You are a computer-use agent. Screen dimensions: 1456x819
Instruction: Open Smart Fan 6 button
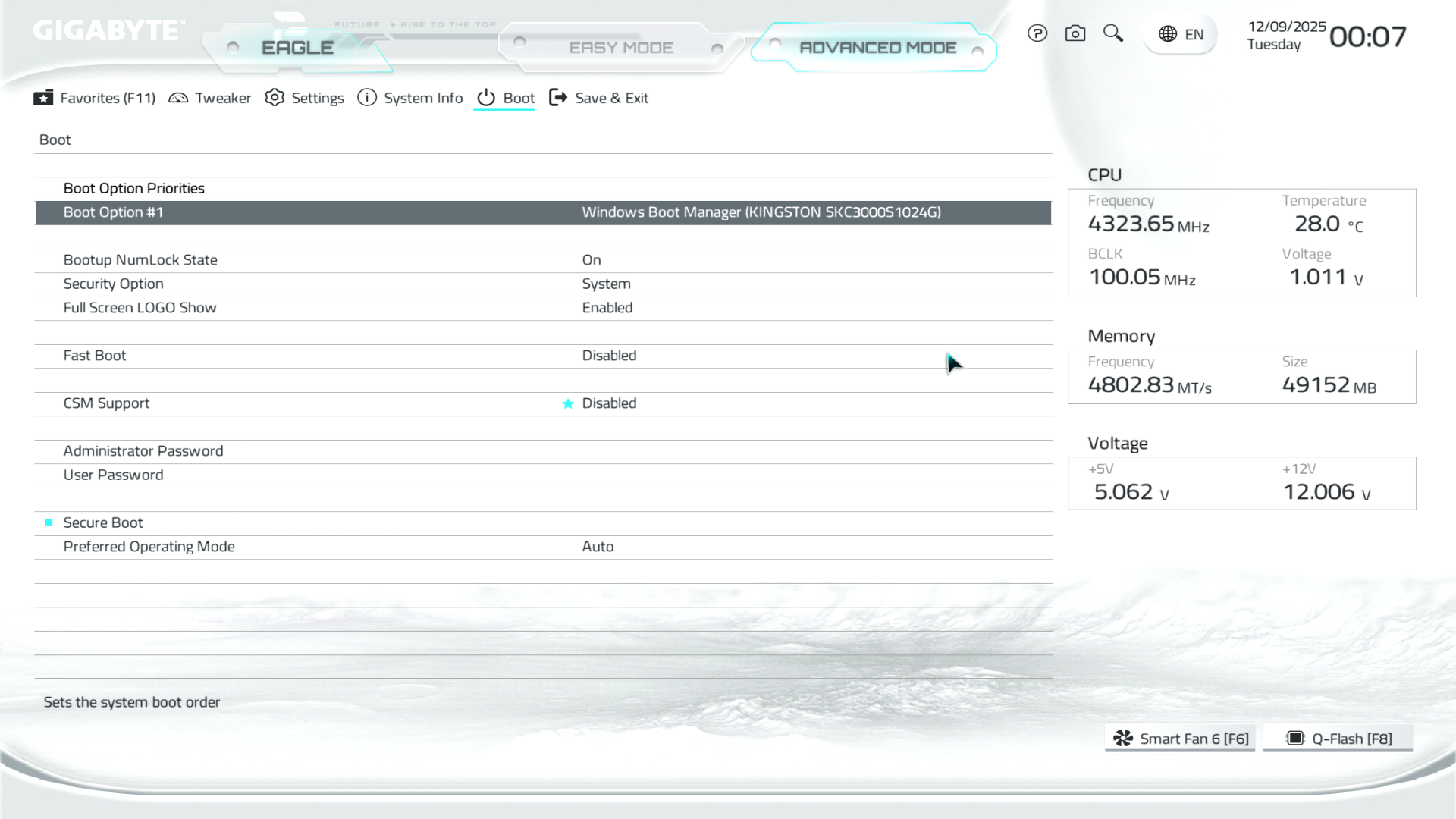[x=1180, y=739]
